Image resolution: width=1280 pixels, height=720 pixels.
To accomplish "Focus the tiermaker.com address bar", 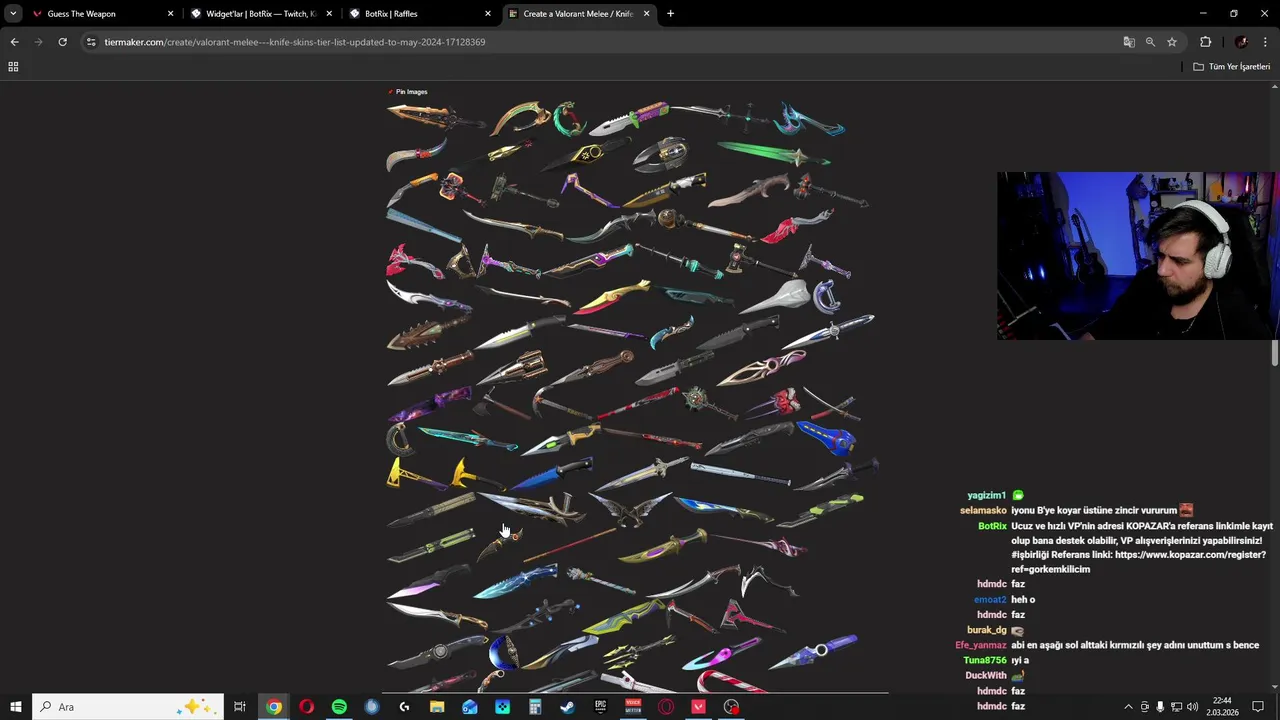I will (x=600, y=42).
